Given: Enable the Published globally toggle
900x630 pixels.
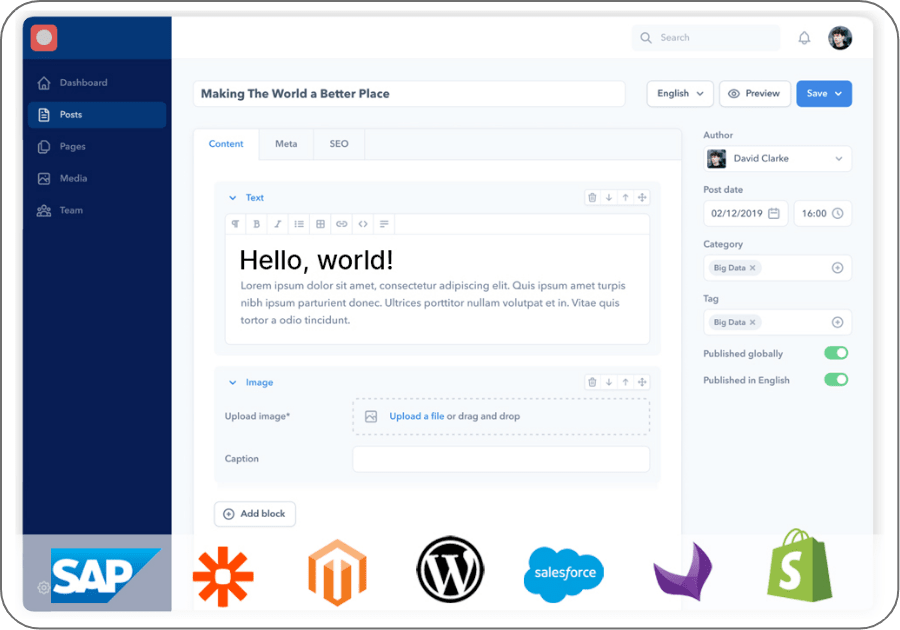Looking at the screenshot, I should tap(836, 353).
